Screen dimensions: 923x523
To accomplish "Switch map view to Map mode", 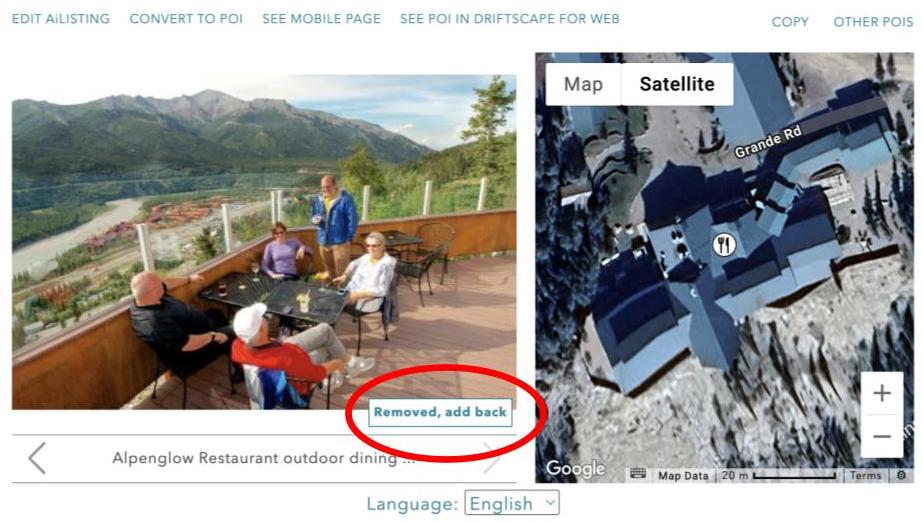I will (x=583, y=84).
